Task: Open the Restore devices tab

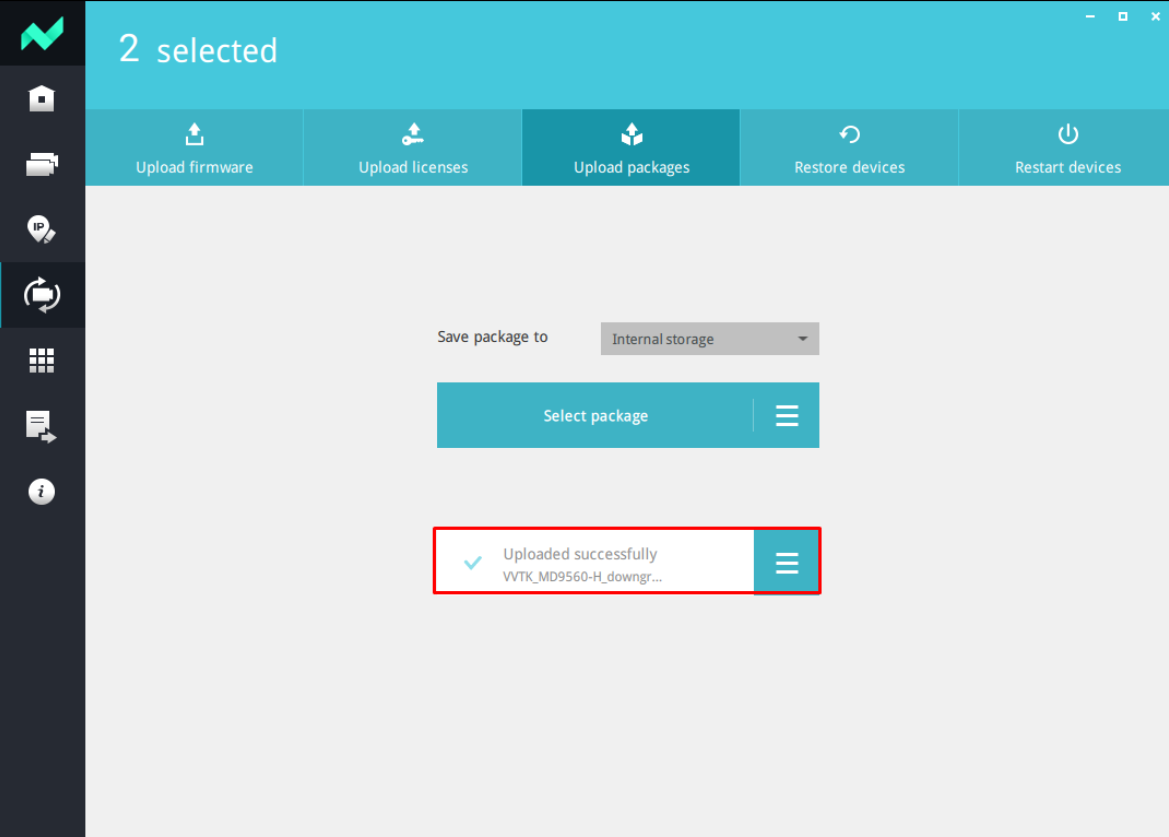Action: click(849, 148)
